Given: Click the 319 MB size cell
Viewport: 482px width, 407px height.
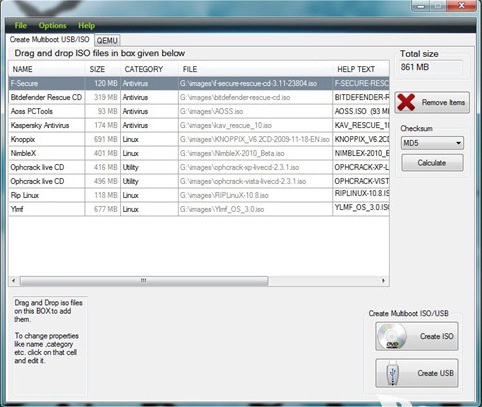Looking at the screenshot, I should point(103,97).
